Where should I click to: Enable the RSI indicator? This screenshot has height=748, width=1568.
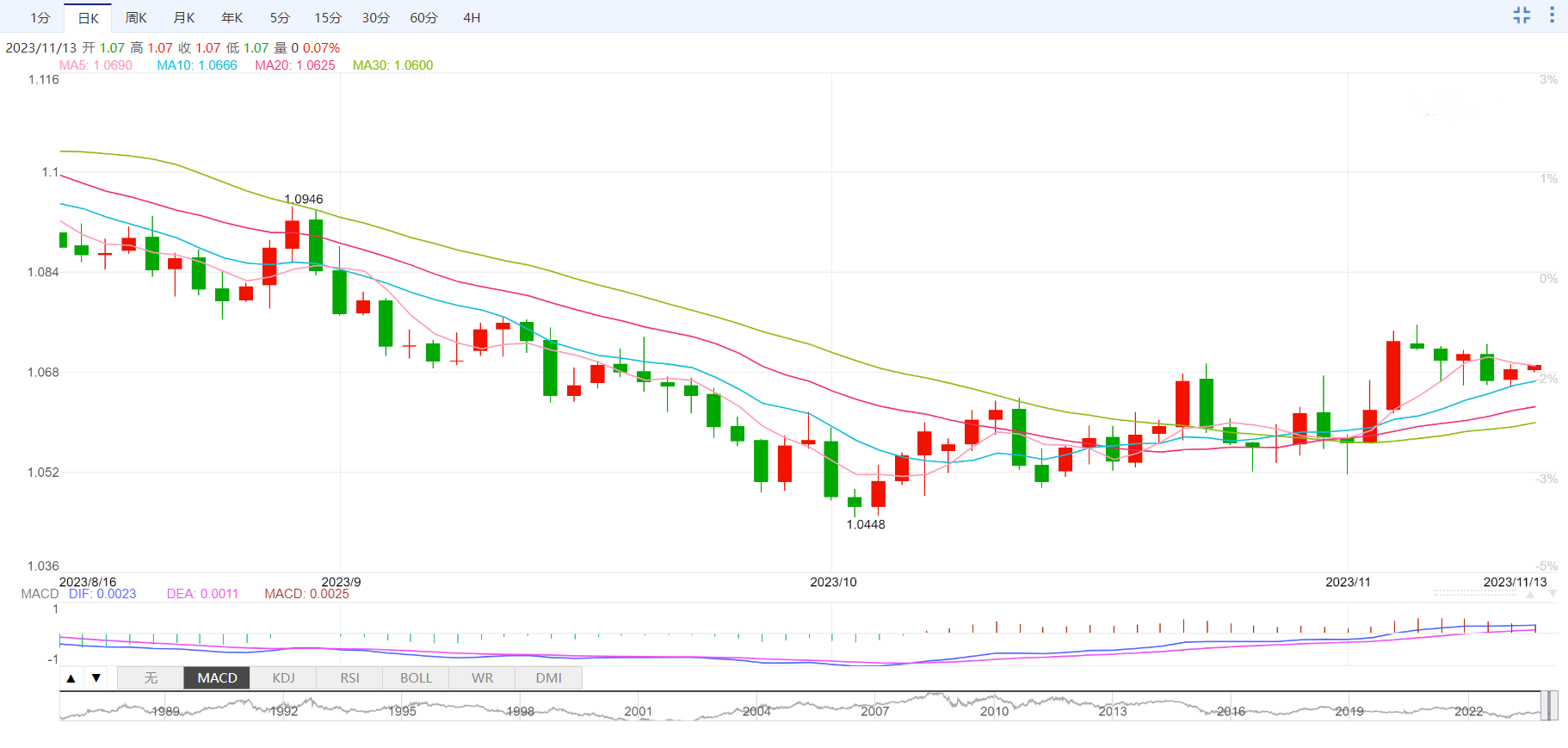pos(349,678)
